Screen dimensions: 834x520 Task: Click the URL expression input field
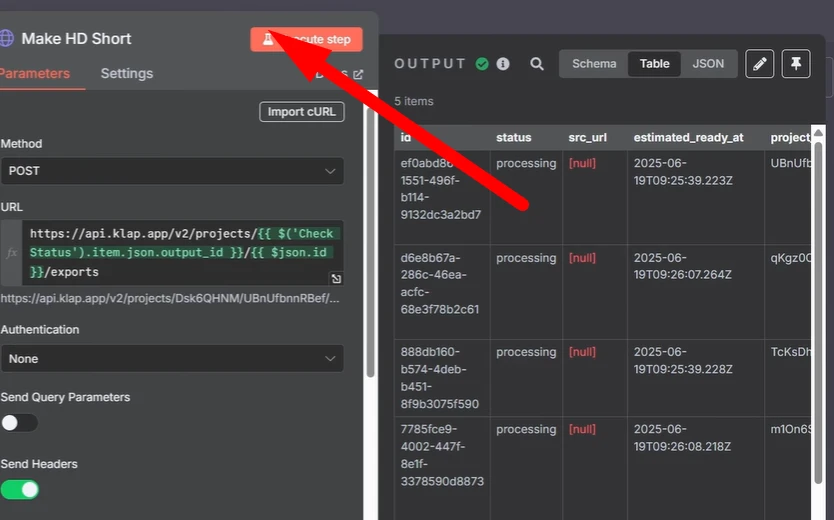pyautogui.click(x=182, y=253)
